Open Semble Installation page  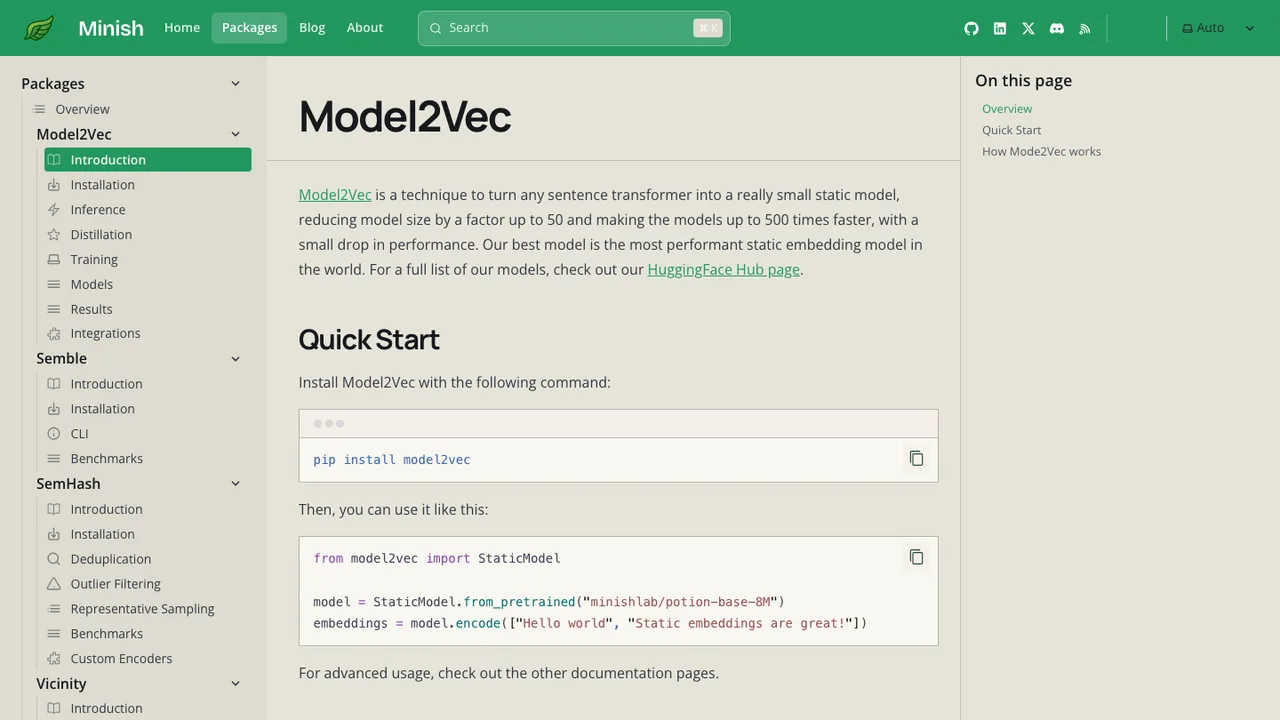pyautogui.click(x=102, y=408)
